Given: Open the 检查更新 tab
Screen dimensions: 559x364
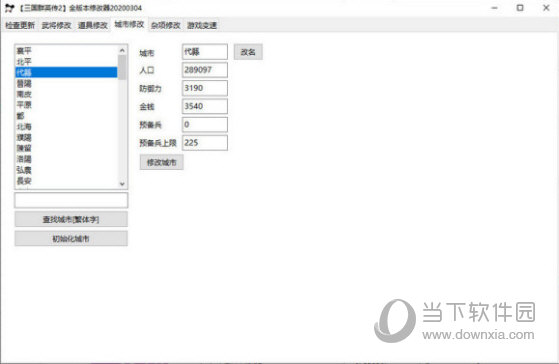Looking at the screenshot, I should pyautogui.click(x=20, y=25).
